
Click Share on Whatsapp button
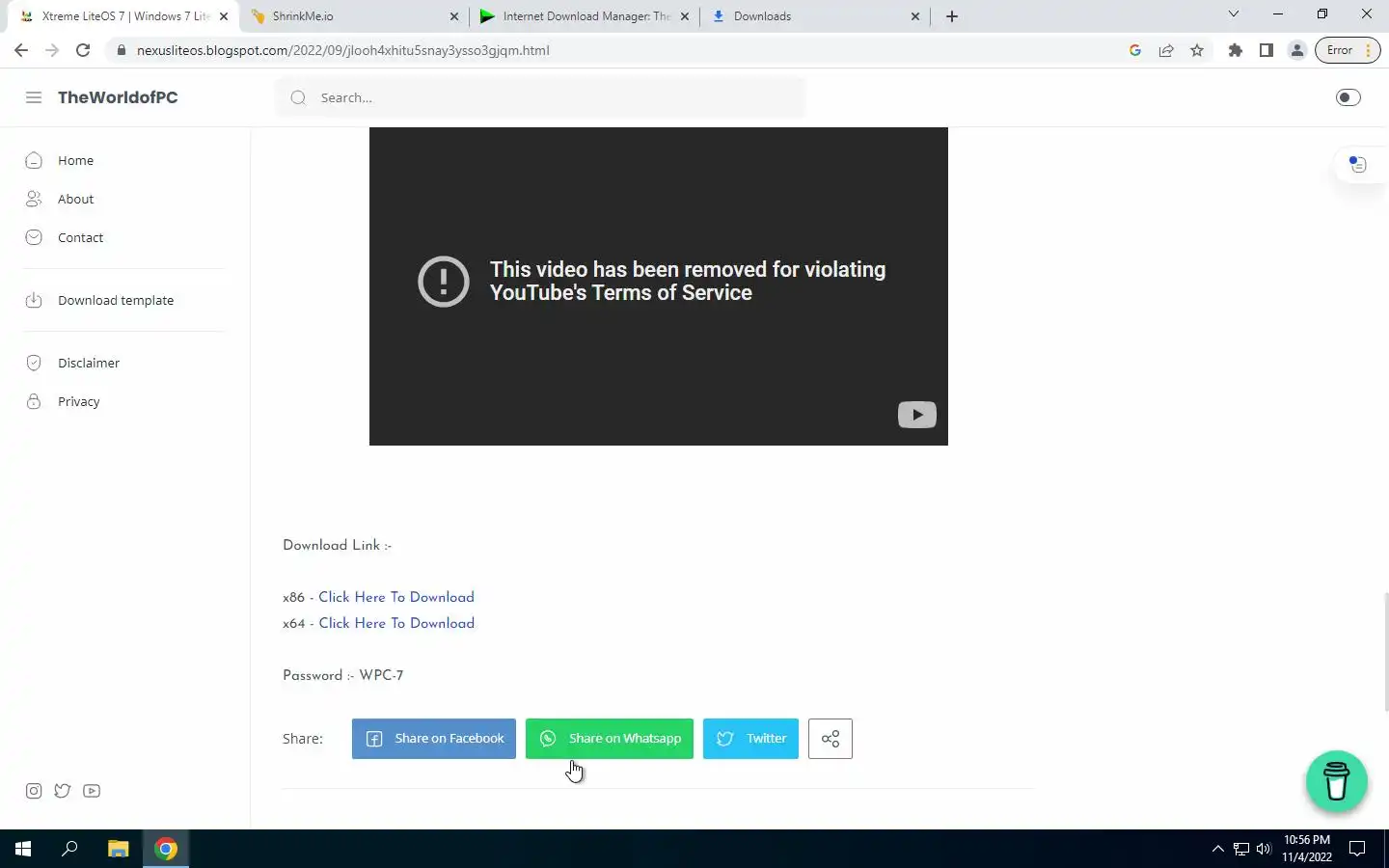(x=610, y=739)
